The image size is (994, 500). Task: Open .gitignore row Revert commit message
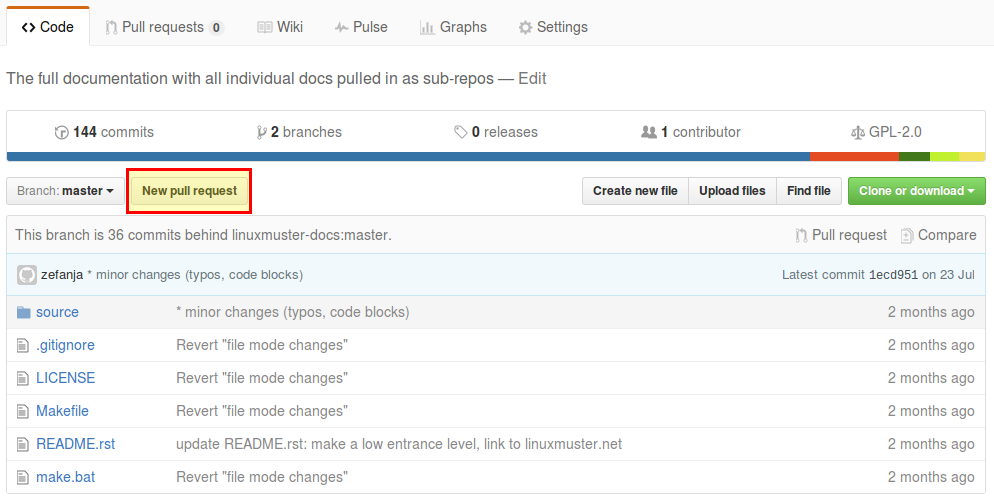(x=262, y=345)
